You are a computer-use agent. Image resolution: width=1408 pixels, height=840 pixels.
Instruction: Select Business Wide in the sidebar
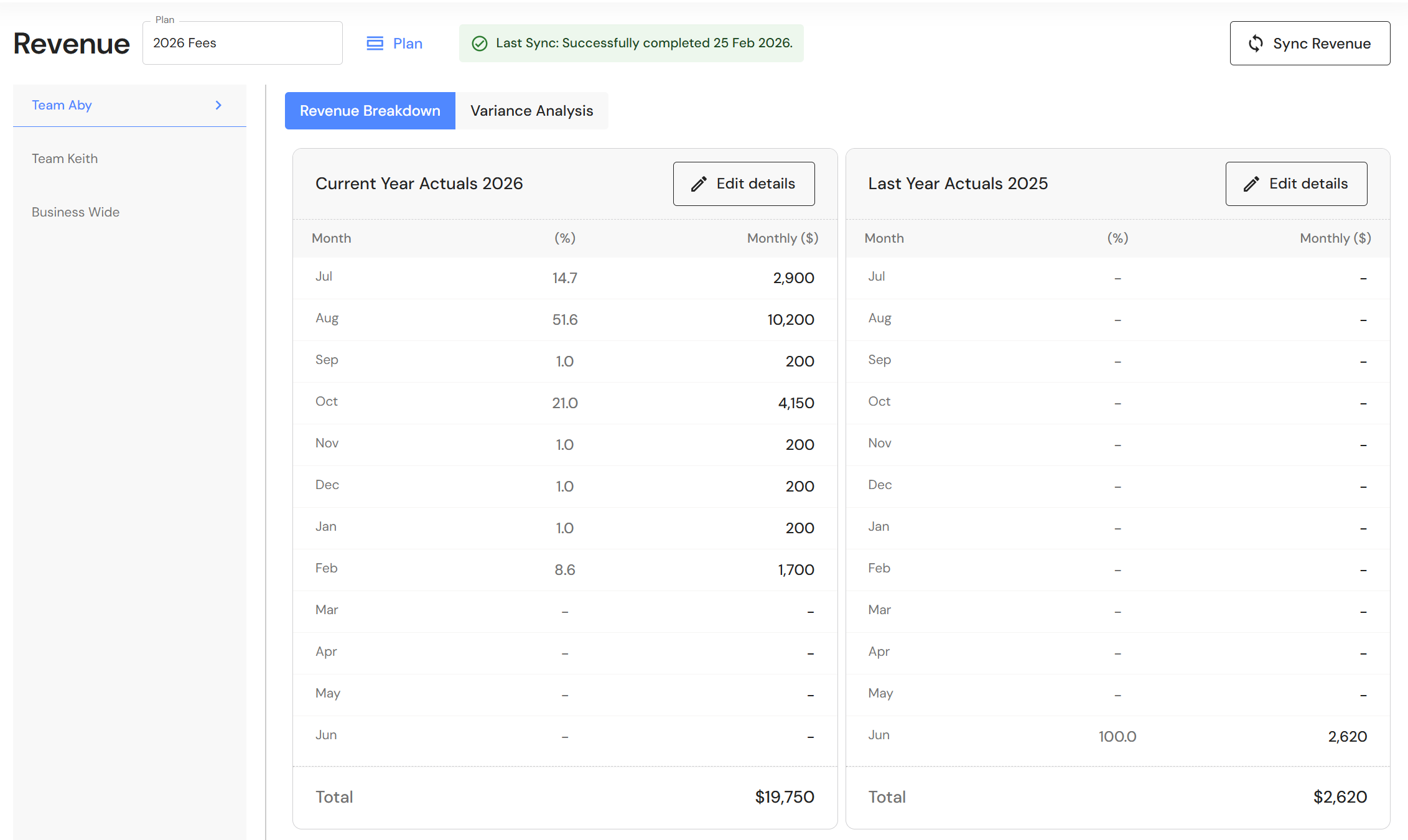point(75,212)
